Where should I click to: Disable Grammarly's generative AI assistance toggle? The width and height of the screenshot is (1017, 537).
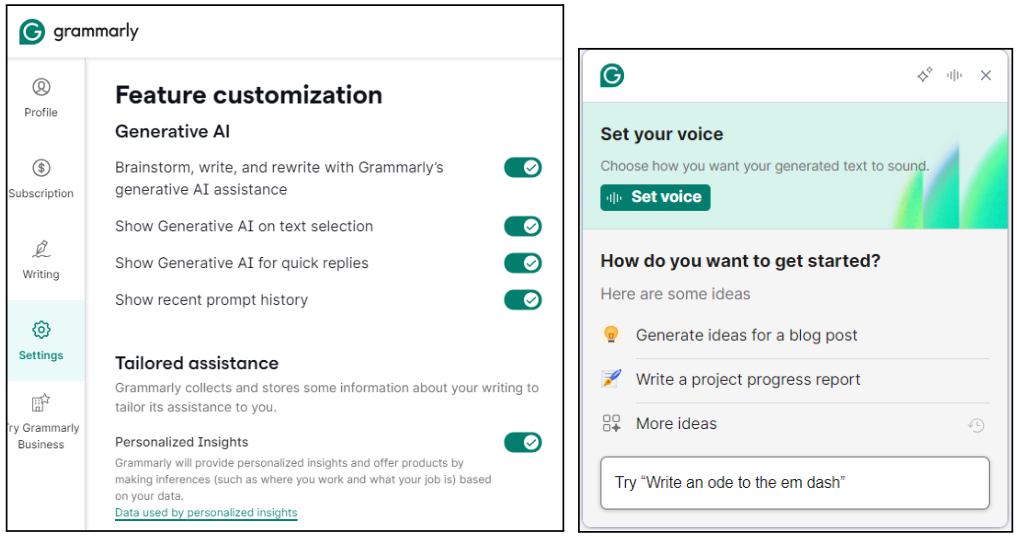(522, 167)
